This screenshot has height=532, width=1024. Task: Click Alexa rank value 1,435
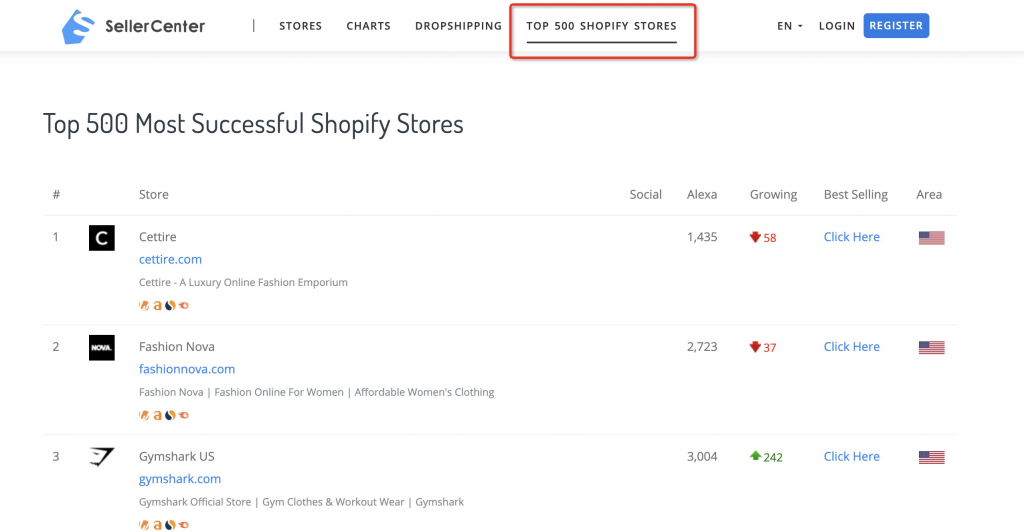click(x=702, y=237)
